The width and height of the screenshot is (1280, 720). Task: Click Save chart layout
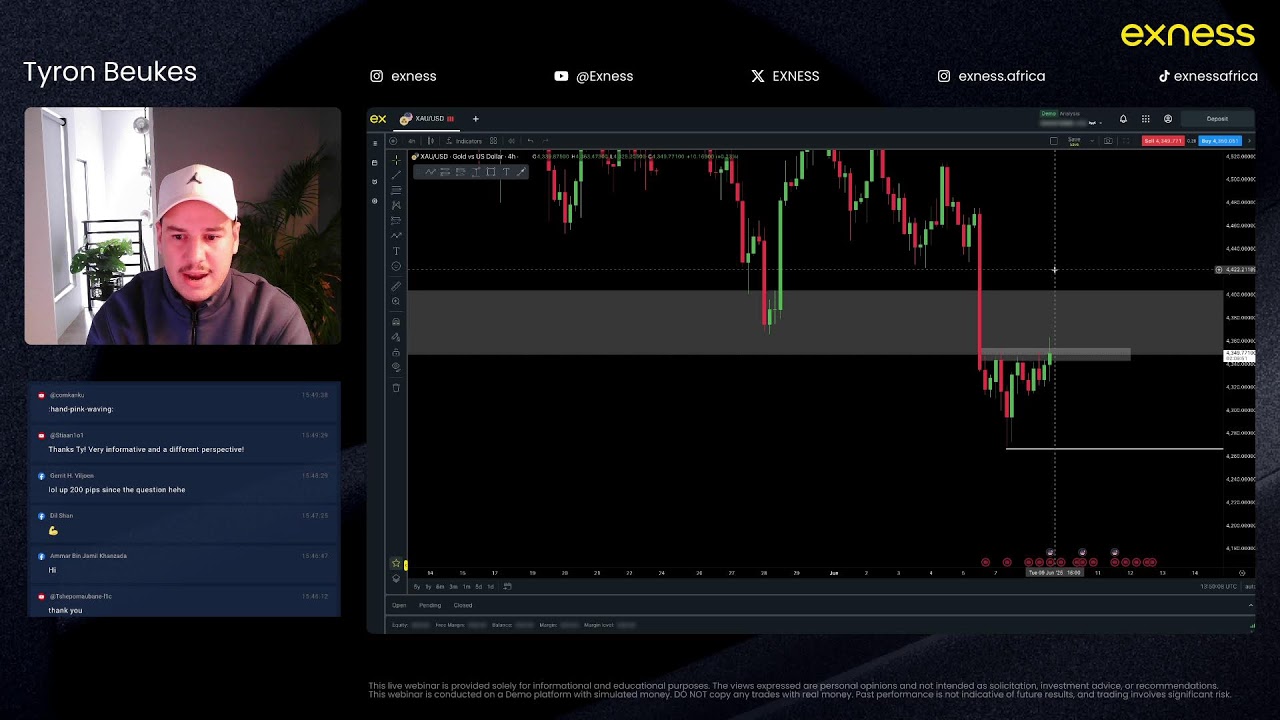point(1074,141)
